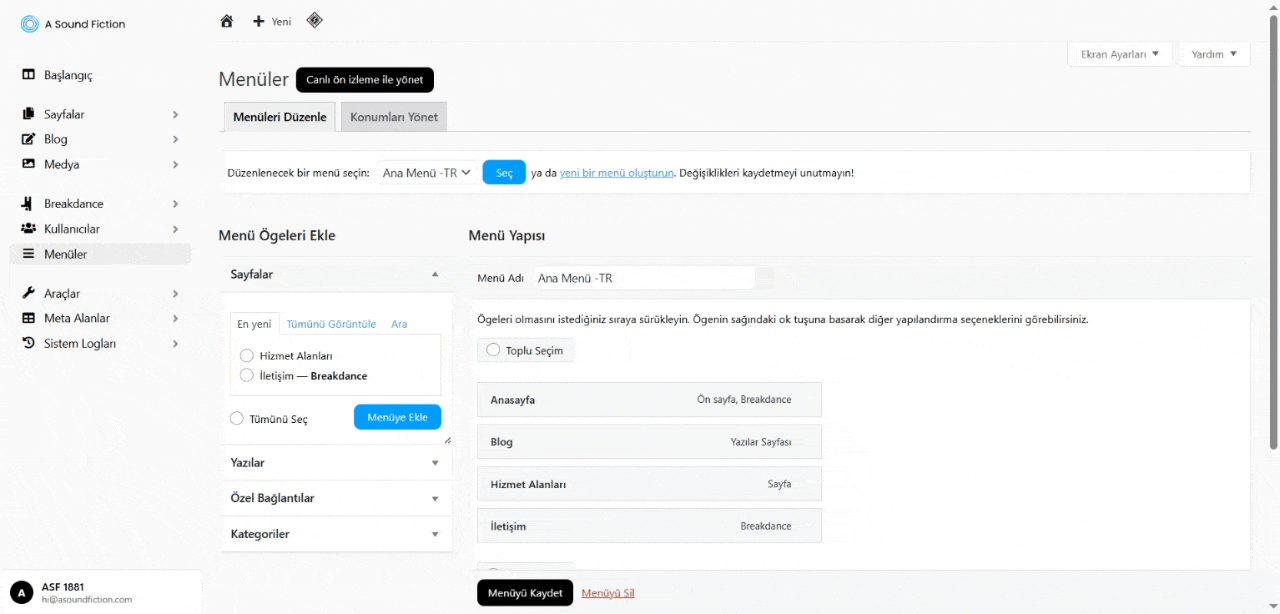
Task: Expand the Özel Bağlantılar section
Action: [336, 498]
